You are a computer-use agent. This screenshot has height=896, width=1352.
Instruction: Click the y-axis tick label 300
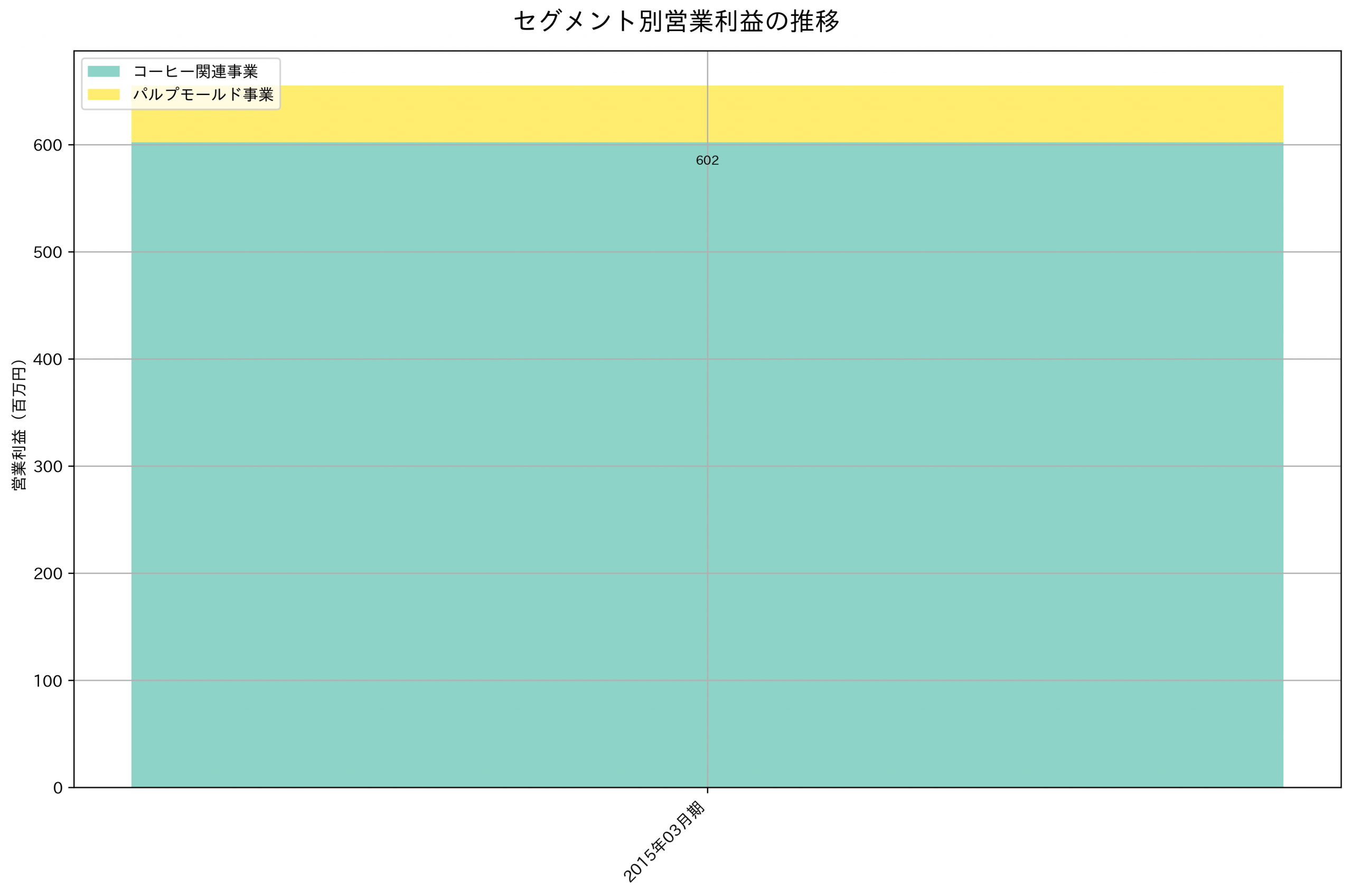point(48,466)
